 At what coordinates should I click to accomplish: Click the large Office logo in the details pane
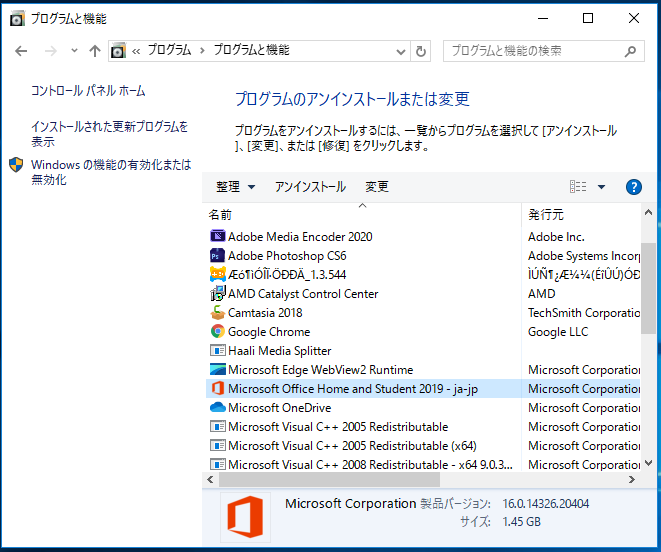(x=245, y=517)
